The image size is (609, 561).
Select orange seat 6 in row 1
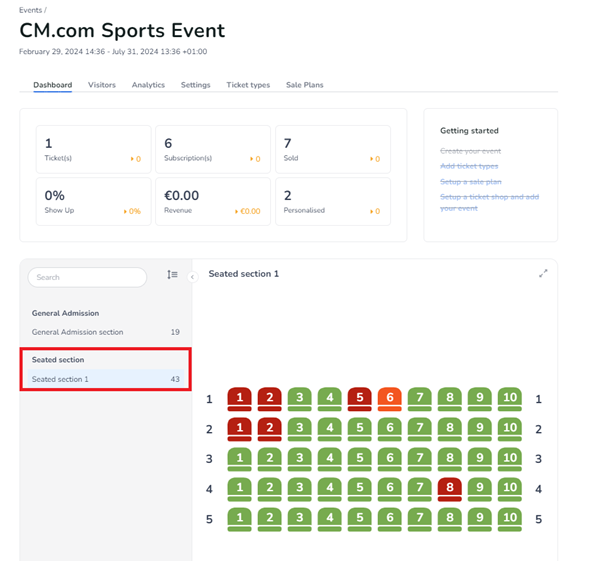(390, 399)
